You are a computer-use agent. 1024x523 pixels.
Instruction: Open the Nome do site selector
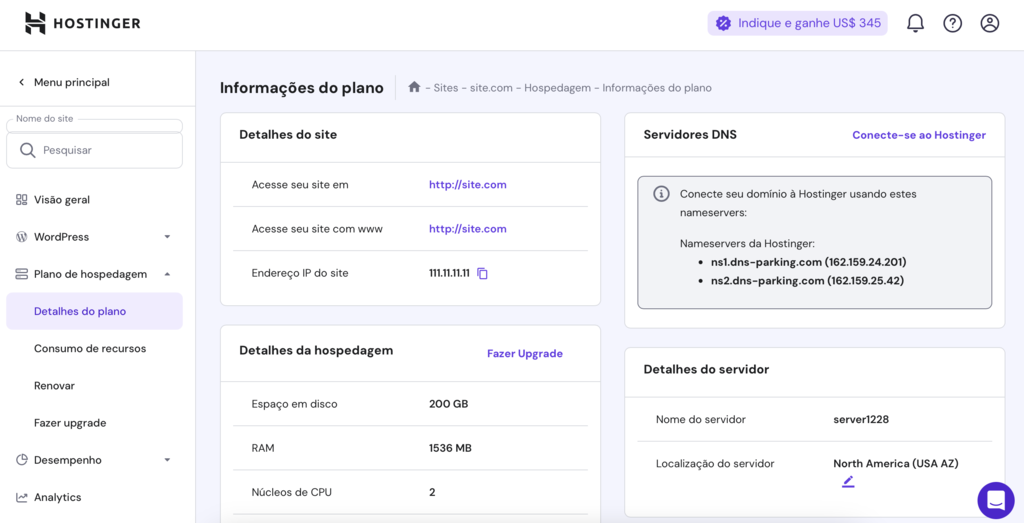95,126
